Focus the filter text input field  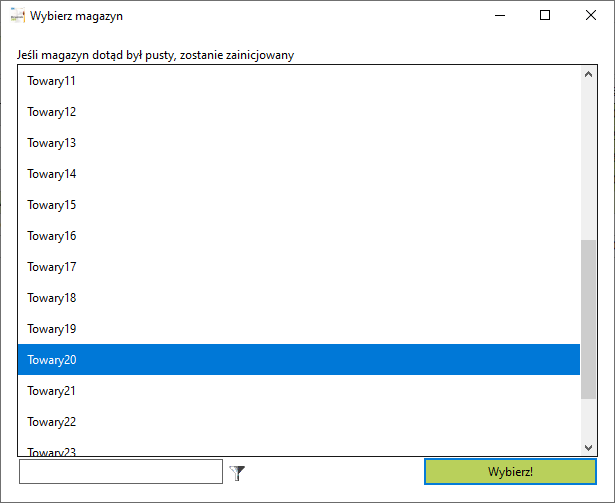121,472
